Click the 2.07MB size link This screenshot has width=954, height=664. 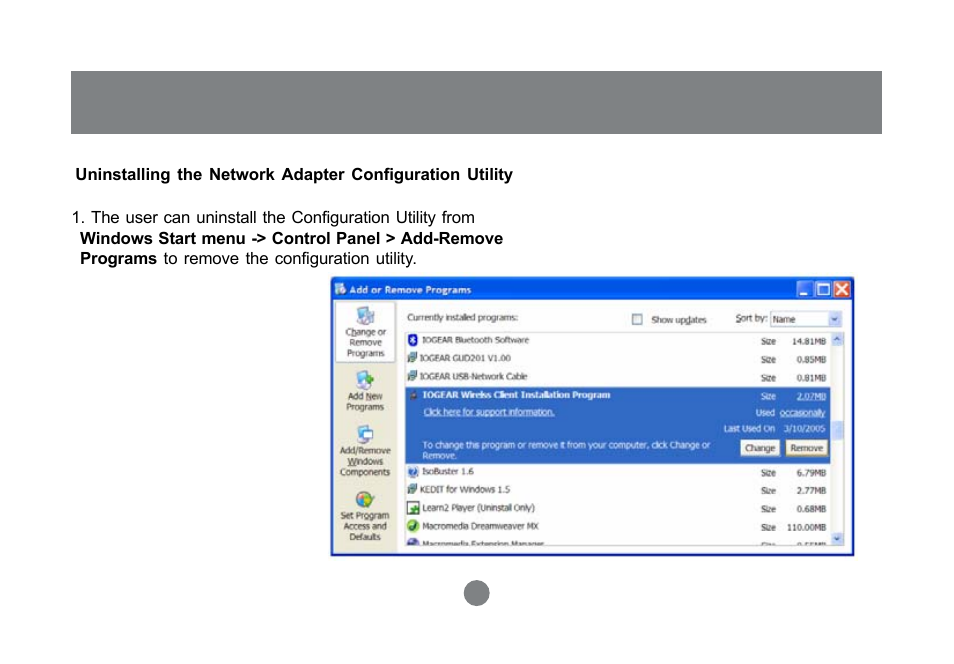click(x=811, y=396)
